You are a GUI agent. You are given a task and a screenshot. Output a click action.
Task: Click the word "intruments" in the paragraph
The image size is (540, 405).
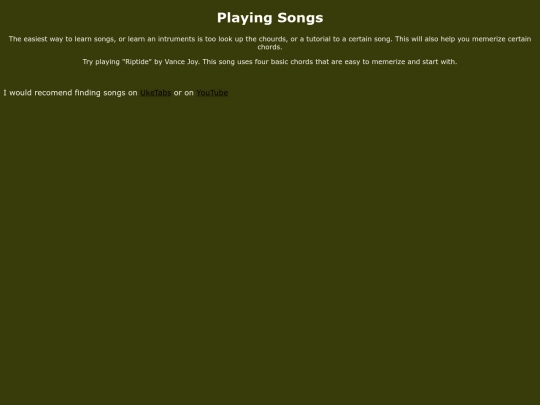point(176,39)
